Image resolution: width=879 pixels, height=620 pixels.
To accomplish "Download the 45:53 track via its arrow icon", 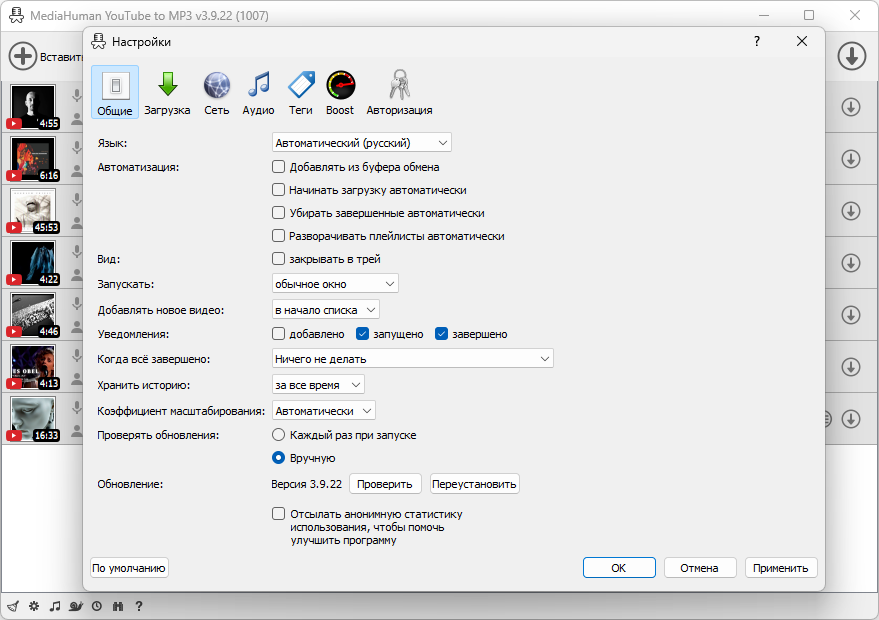I will (851, 211).
